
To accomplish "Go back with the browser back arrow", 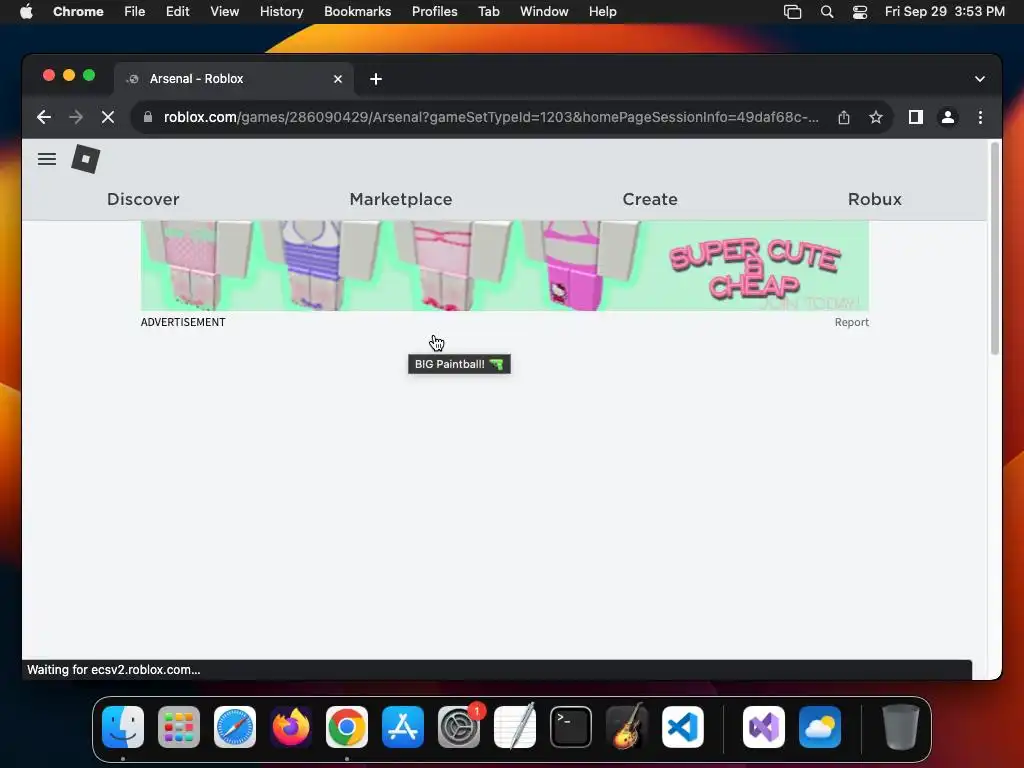I will pos(44,117).
